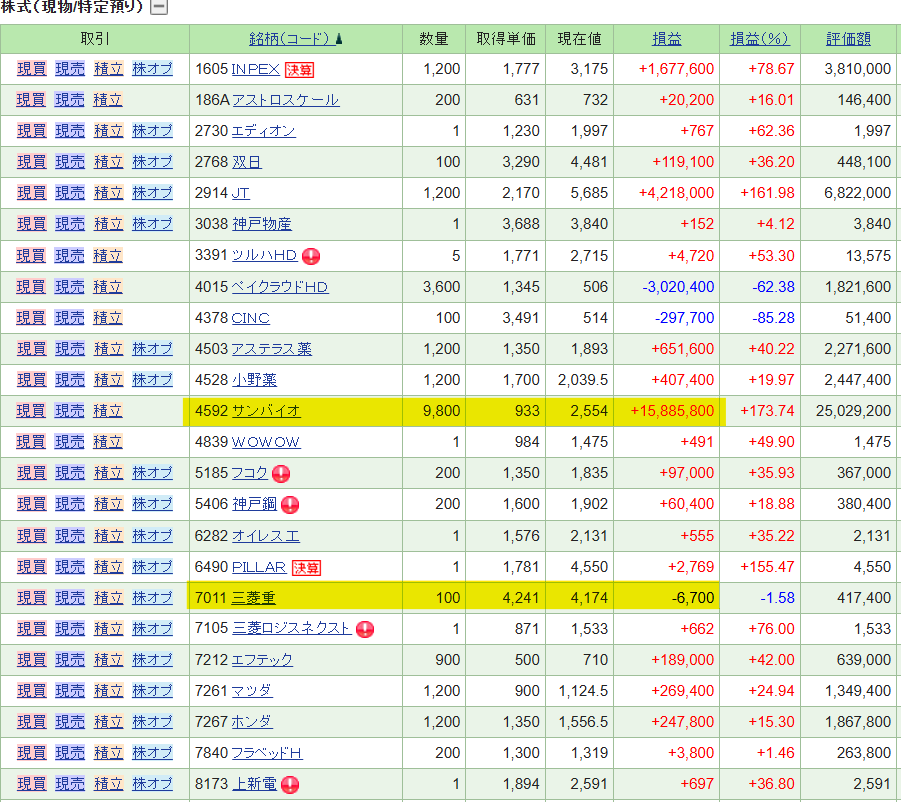Image resolution: width=901 pixels, height=802 pixels.
Task: Open the ベイクラウドHD stock link
Action: (280, 287)
